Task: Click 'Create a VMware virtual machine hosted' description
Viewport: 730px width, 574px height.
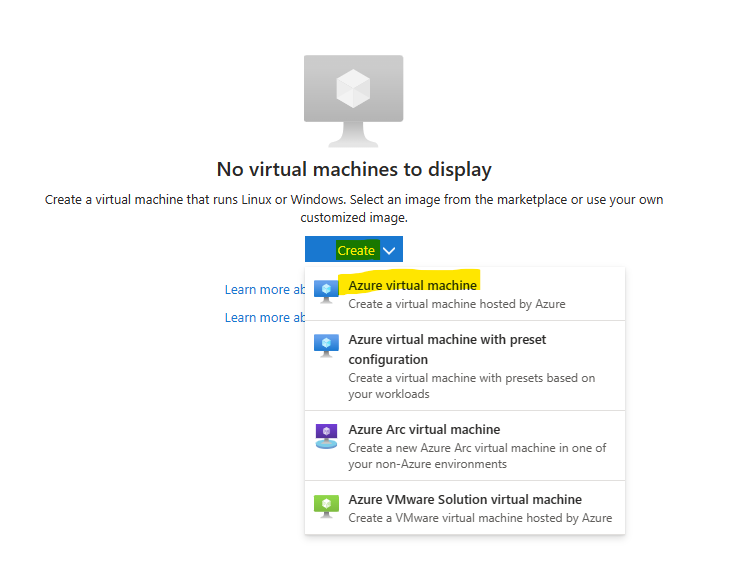Action: [x=480, y=518]
